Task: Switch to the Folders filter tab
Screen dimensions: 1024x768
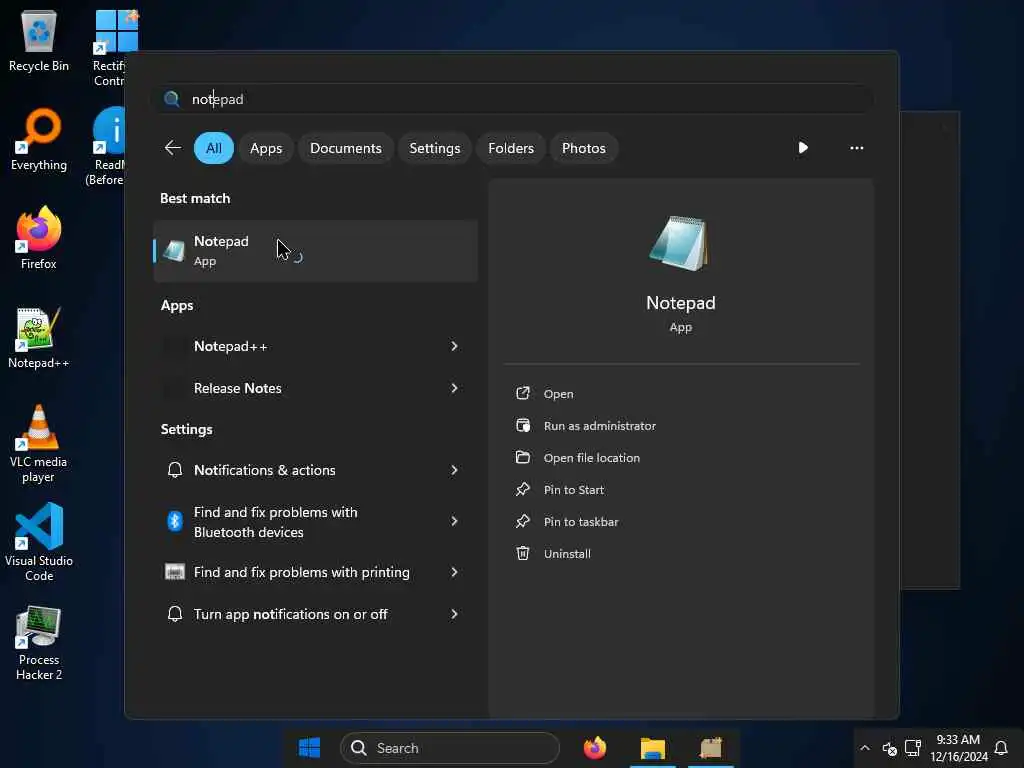Action: tap(511, 148)
